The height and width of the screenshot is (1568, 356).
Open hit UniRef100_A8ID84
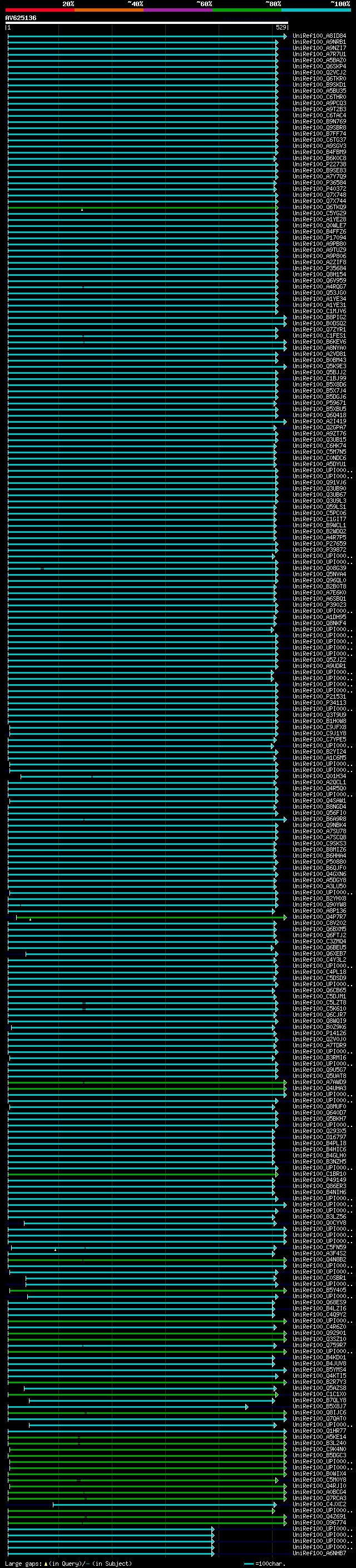click(319, 36)
